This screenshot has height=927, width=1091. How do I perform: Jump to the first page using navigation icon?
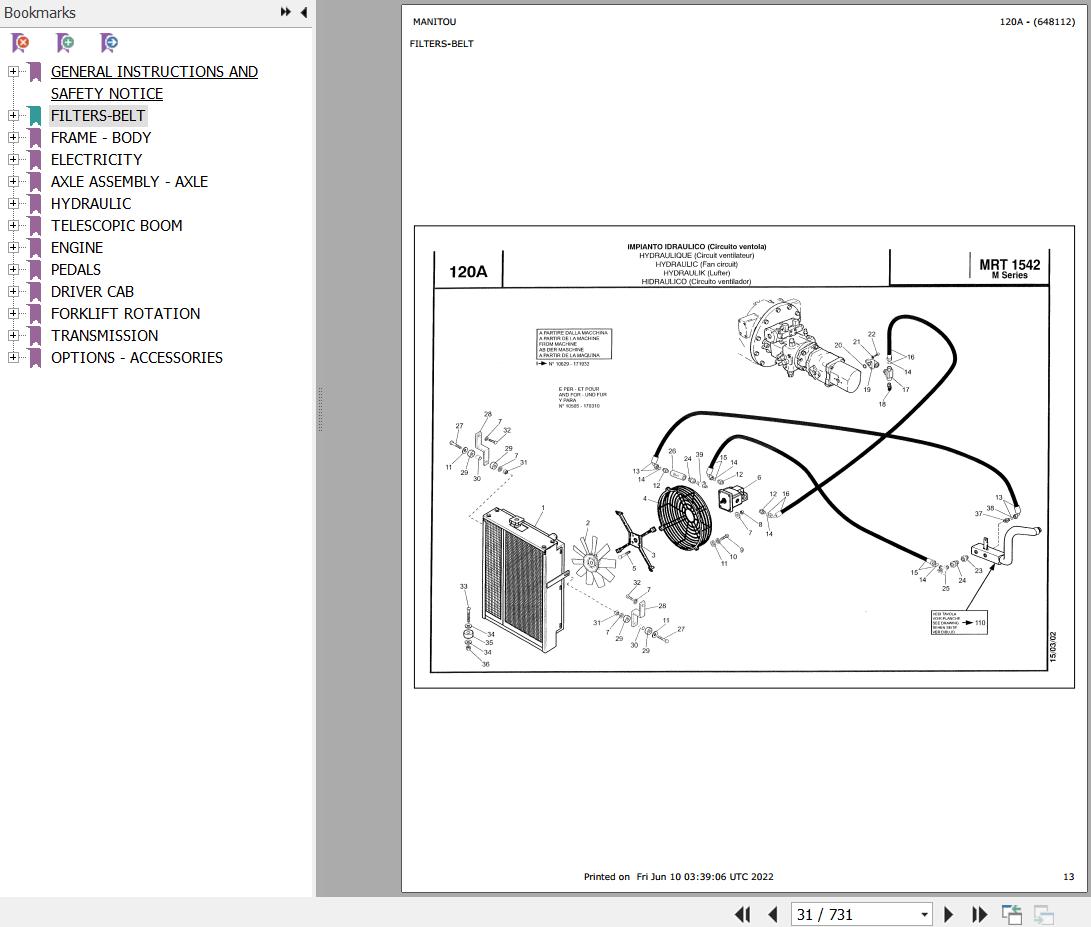[743, 914]
